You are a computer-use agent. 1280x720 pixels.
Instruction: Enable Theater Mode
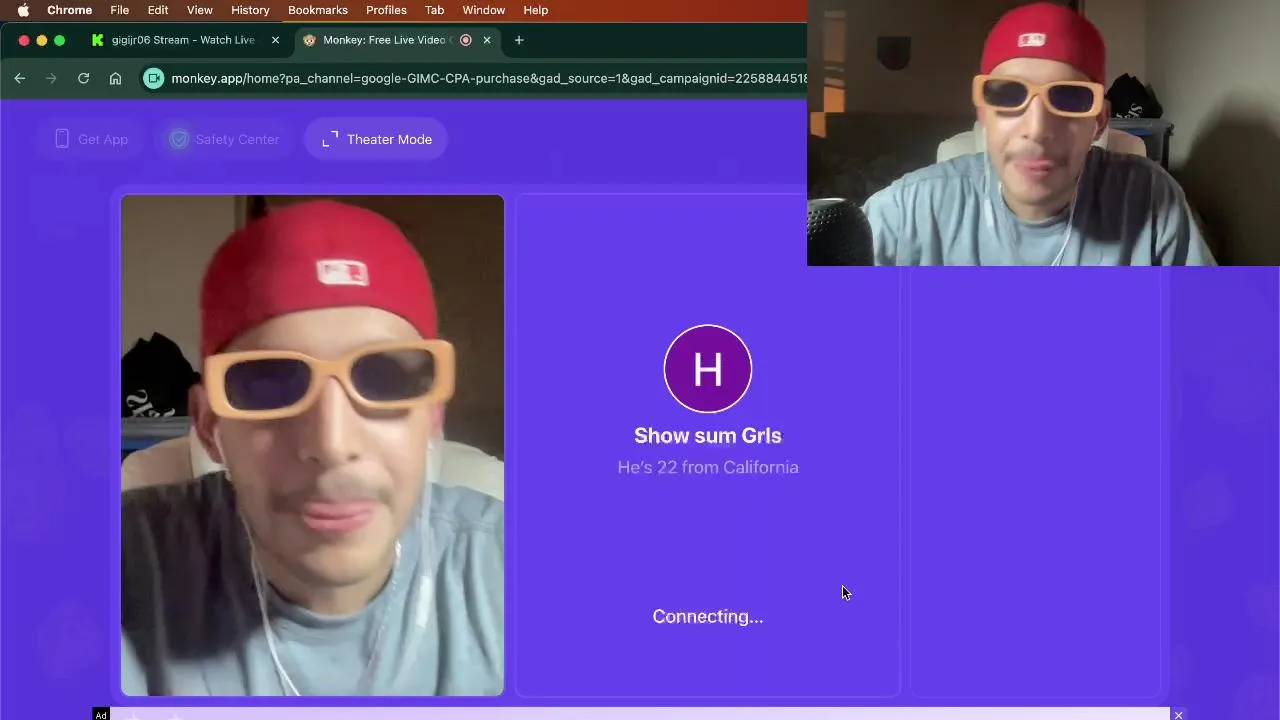click(x=376, y=139)
